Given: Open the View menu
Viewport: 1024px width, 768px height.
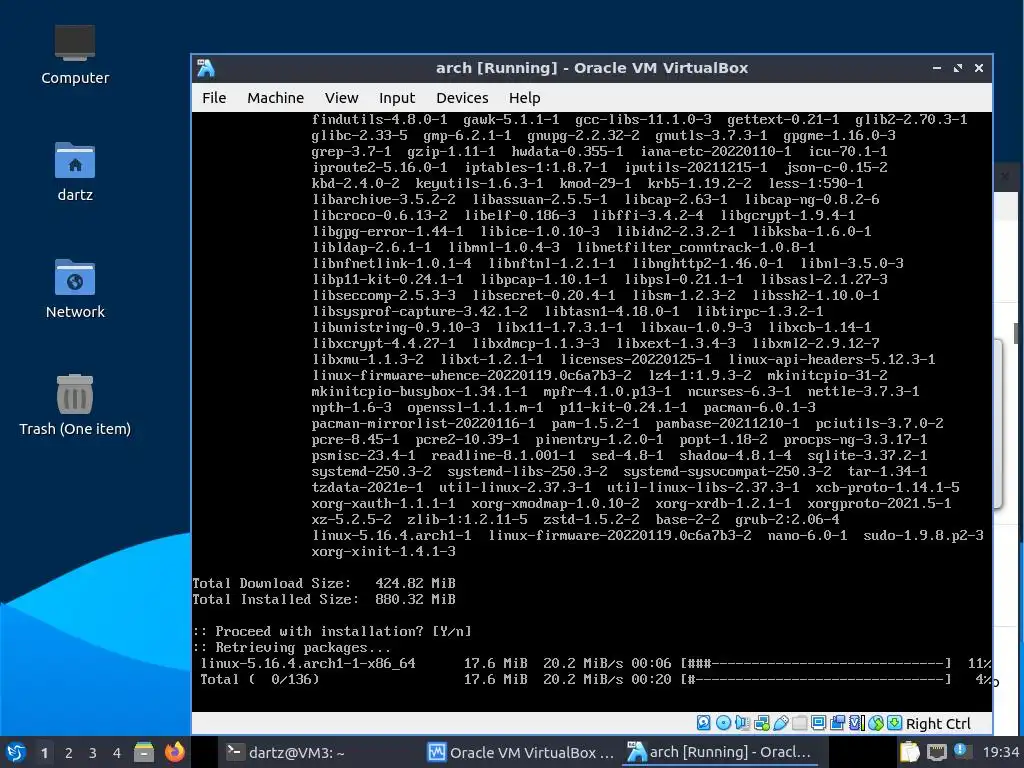Looking at the screenshot, I should coord(342,98).
